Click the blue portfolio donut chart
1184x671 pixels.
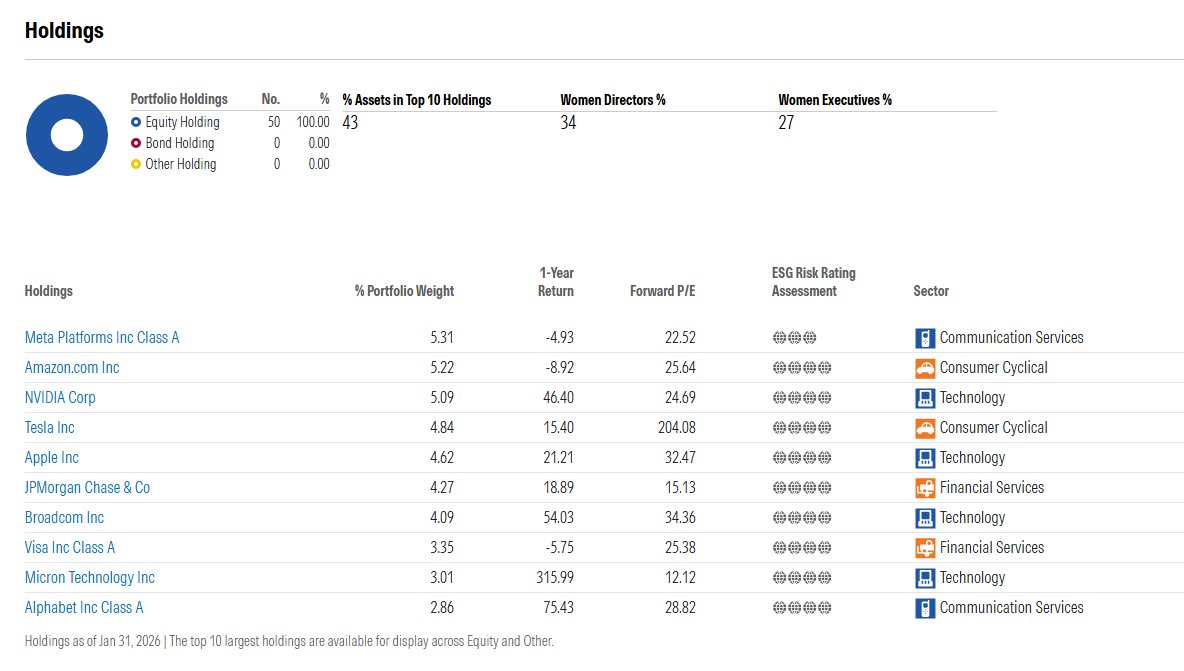pos(67,135)
